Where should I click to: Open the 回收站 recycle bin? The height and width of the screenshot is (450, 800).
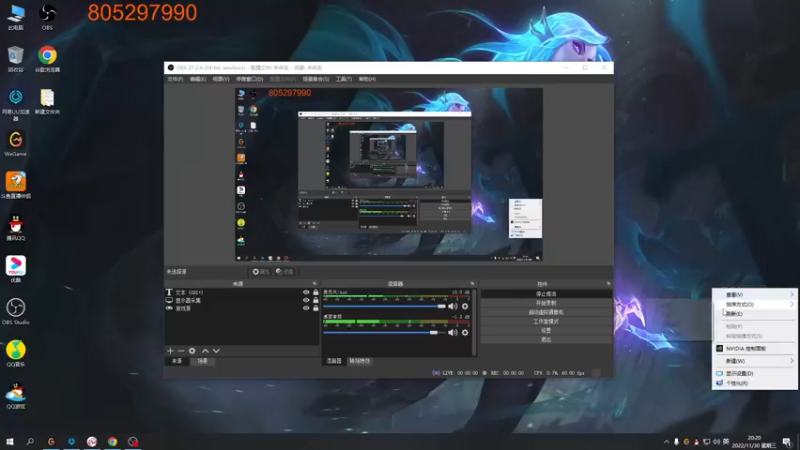16,59
